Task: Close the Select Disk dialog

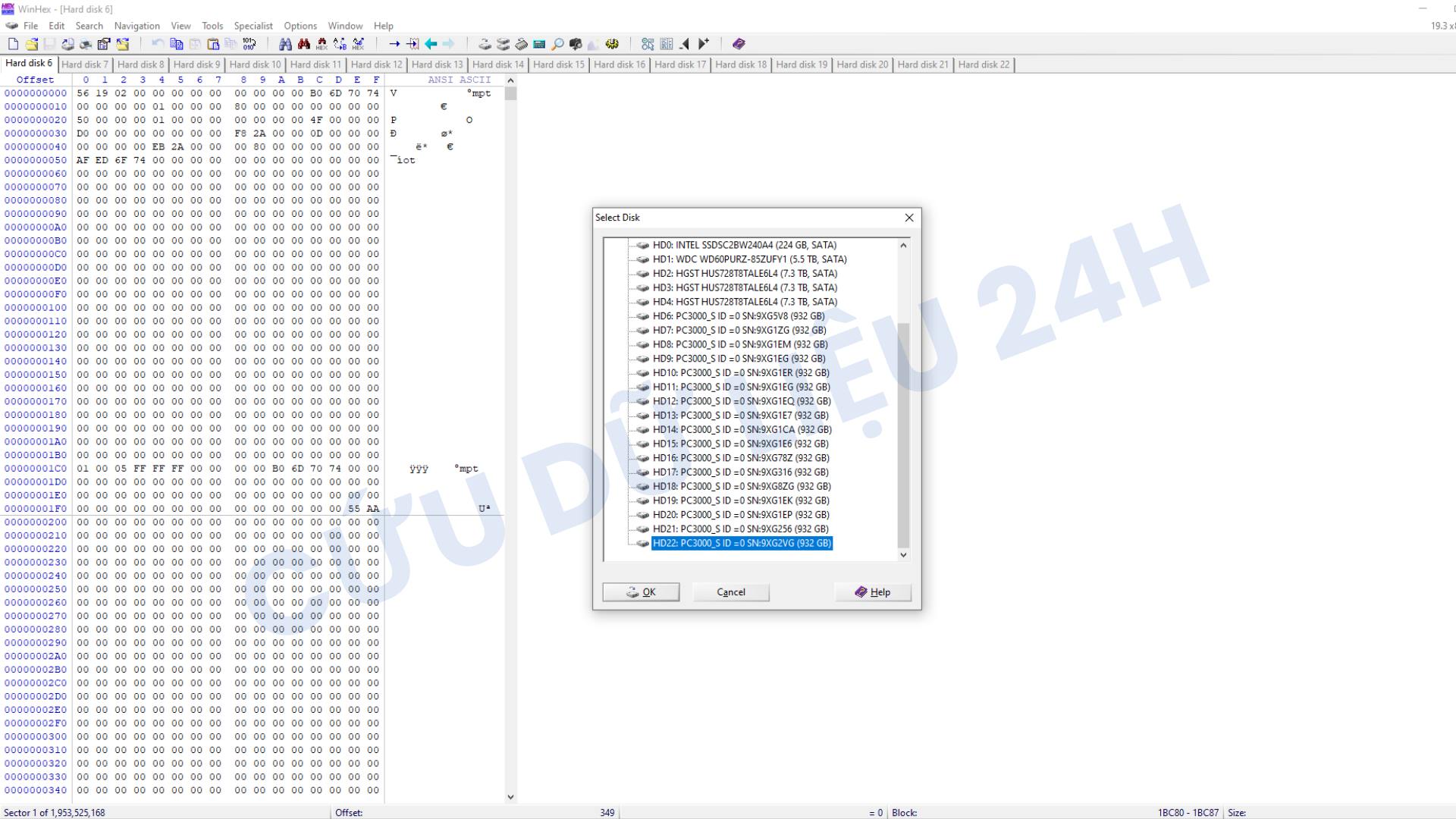Action: 909,218
